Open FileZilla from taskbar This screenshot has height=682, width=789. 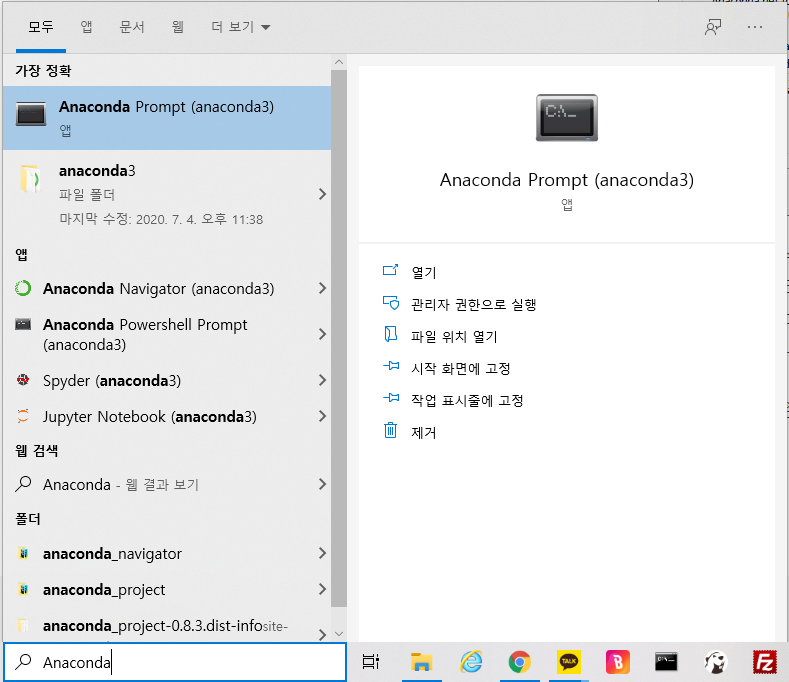click(x=765, y=661)
